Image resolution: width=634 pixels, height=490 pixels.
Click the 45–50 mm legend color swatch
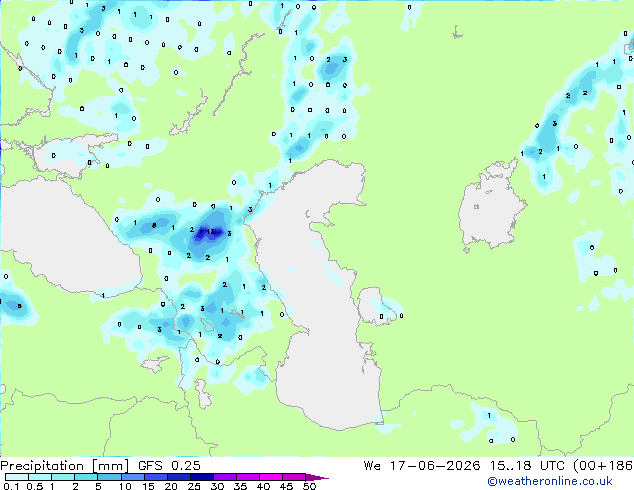(x=294, y=477)
